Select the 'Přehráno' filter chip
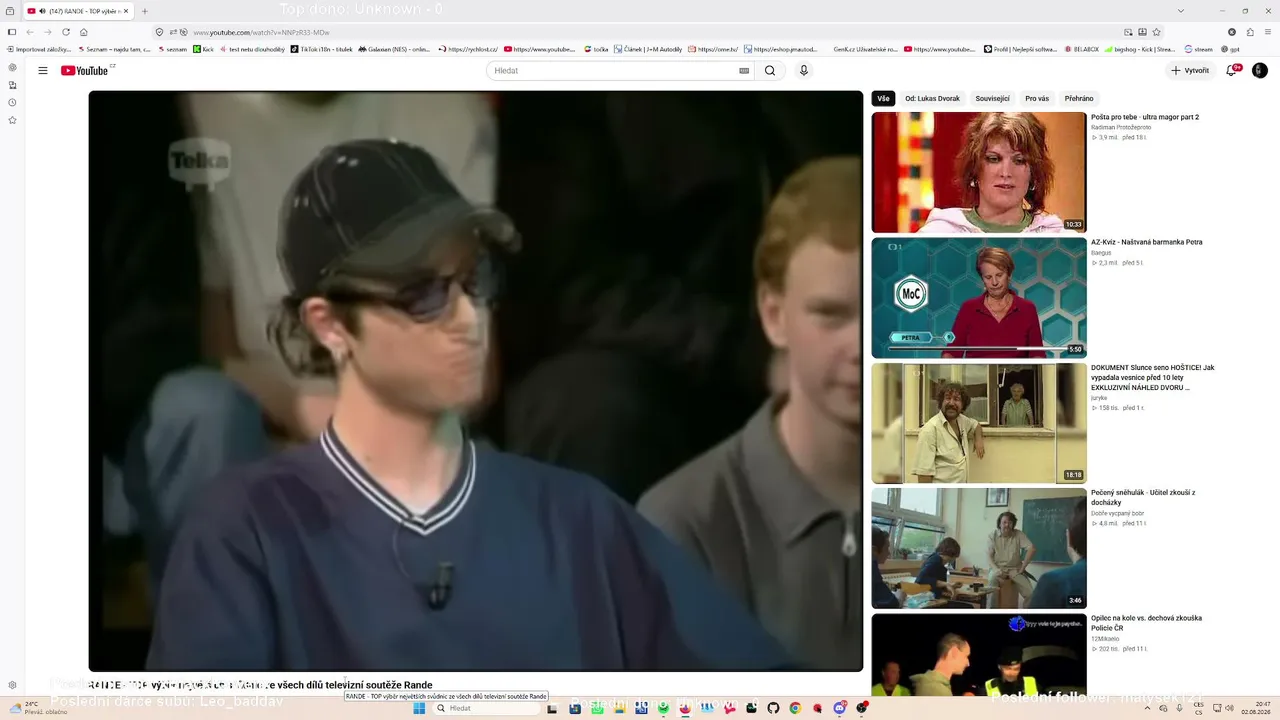The height and width of the screenshot is (720, 1280). (x=1079, y=99)
